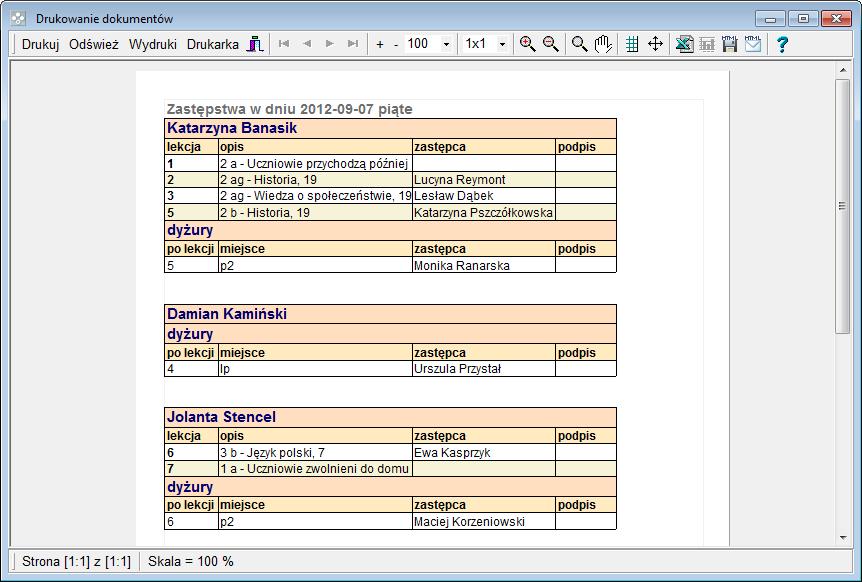Viewport: 862px width, 582px height.
Task: Click the 'Drukowanie dokumentów' window title
Action: pos(104,19)
